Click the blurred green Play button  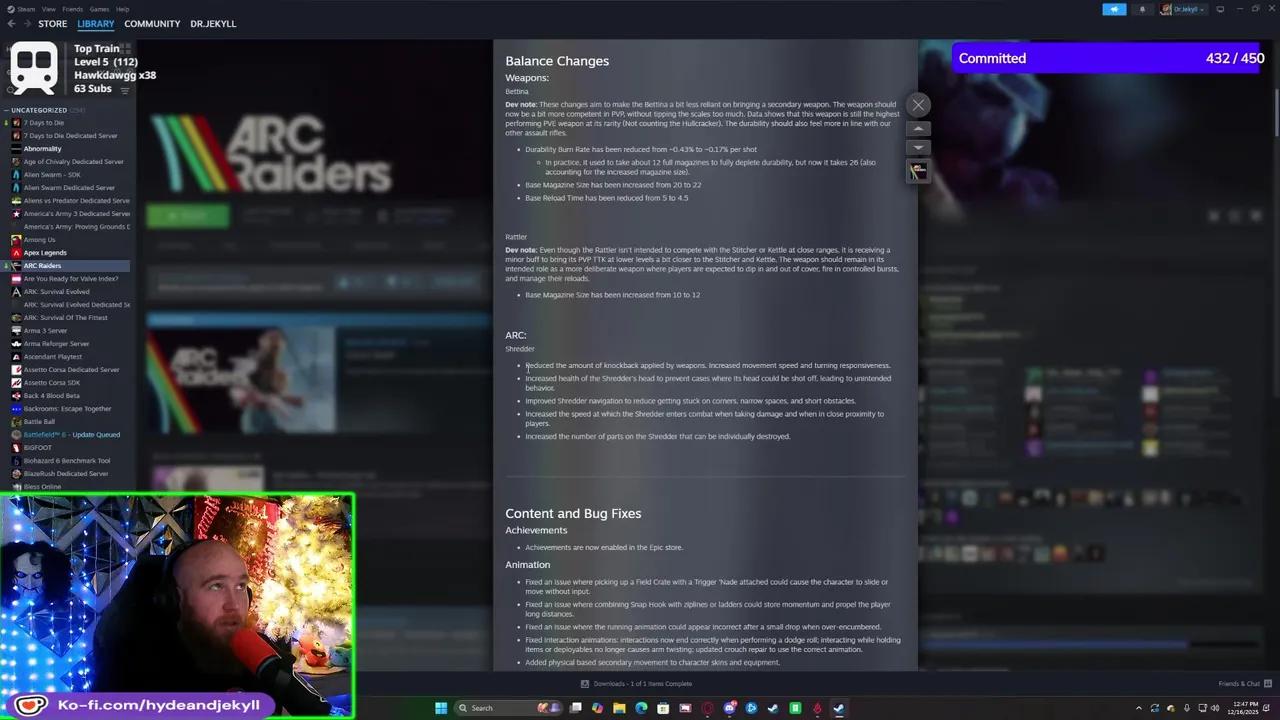tap(188, 216)
